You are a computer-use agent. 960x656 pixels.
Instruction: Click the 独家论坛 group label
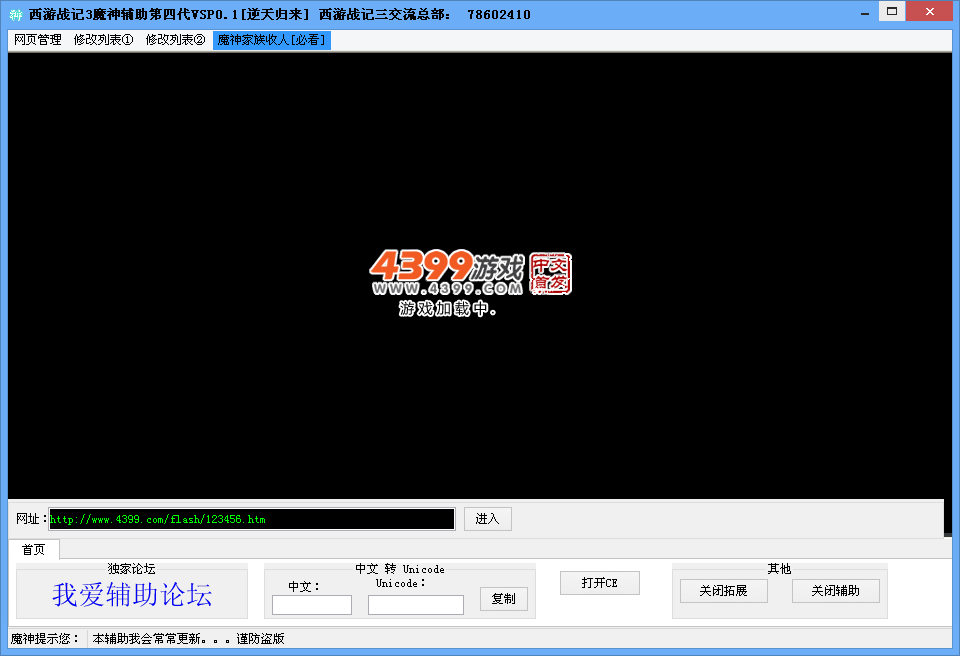pyautogui.click(x=131, y=568)
